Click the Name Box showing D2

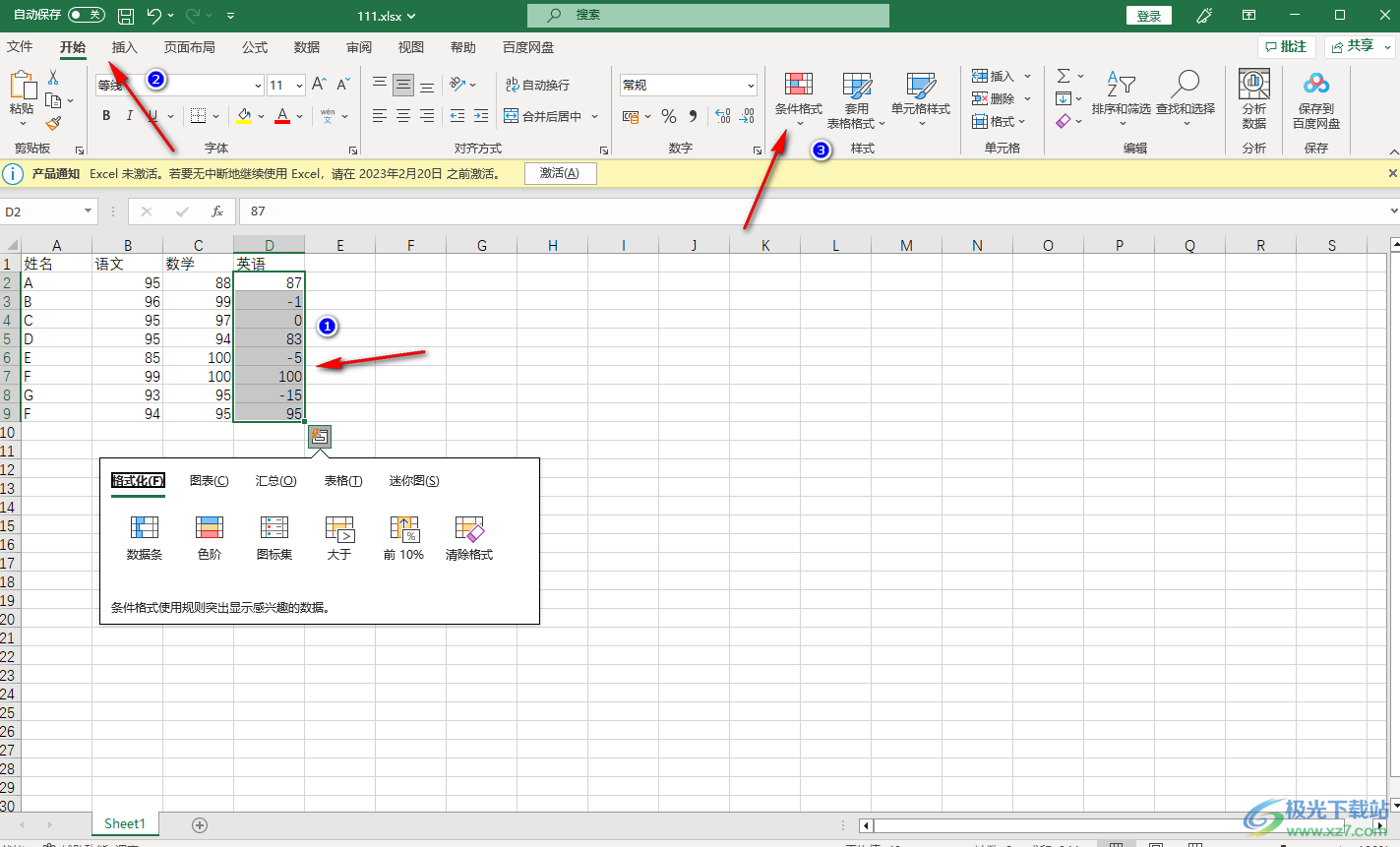pos(47,212)
